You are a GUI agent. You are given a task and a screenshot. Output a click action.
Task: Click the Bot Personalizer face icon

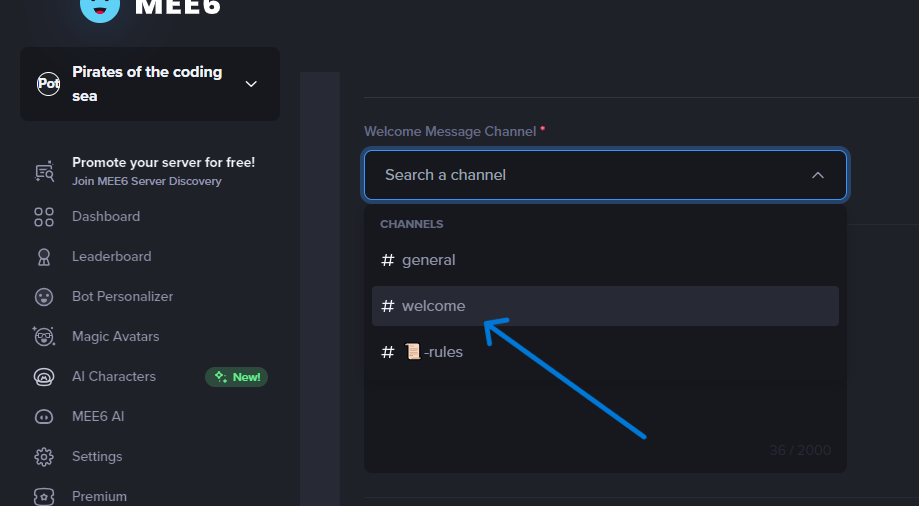click(x=44, y=297)
